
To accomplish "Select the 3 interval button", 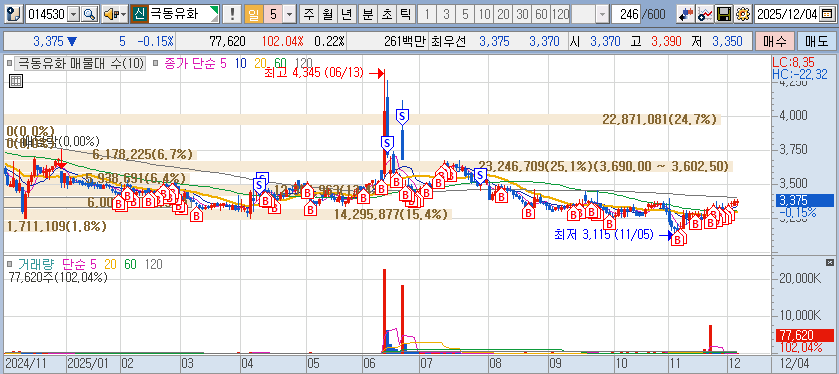I will [x=446, y=14].
